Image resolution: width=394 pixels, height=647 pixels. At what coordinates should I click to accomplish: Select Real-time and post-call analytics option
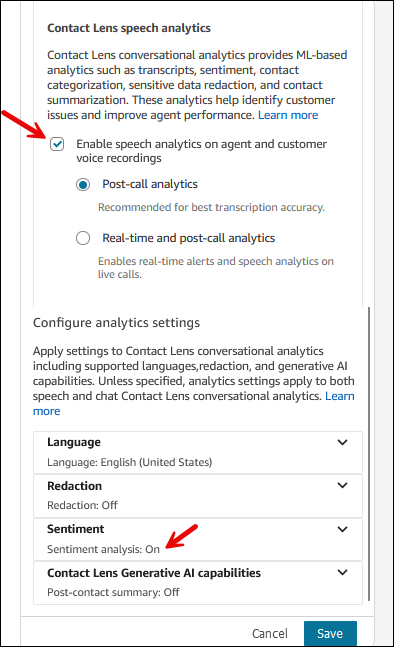[x=83, y=238]
